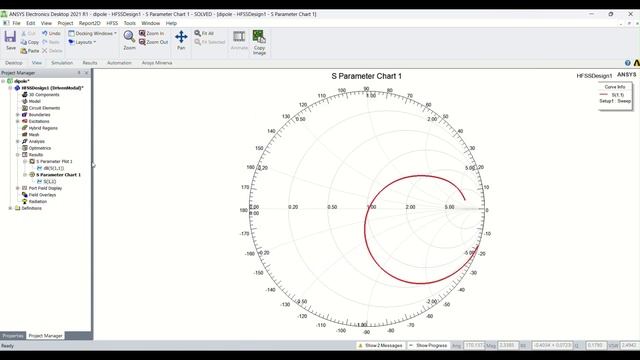The height and width of the screenshot is (360, 640).
Task: Click the Undo arrow icon
Action: (44, 33)
